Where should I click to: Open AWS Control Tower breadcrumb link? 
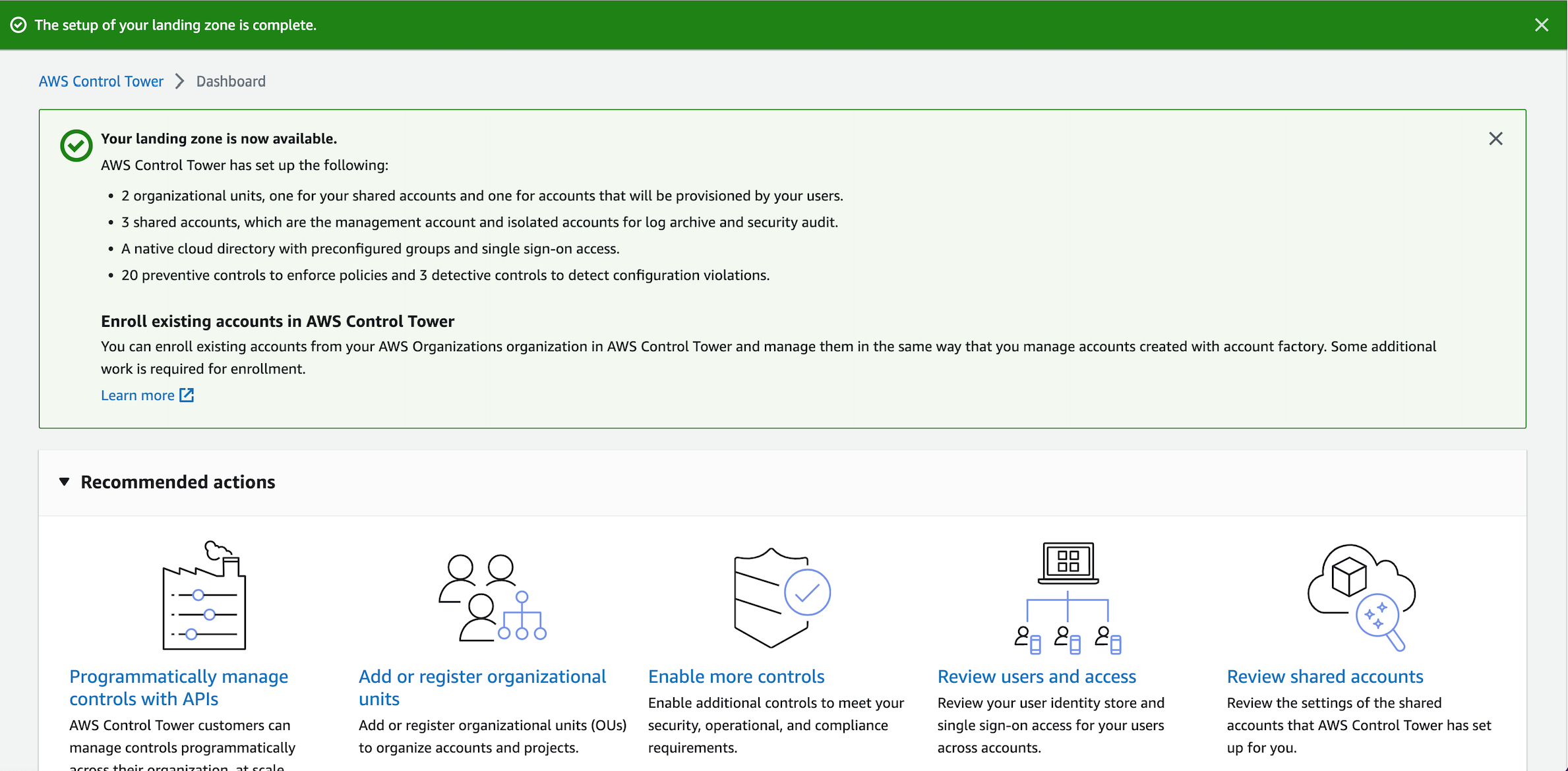(x=101, y=81)
